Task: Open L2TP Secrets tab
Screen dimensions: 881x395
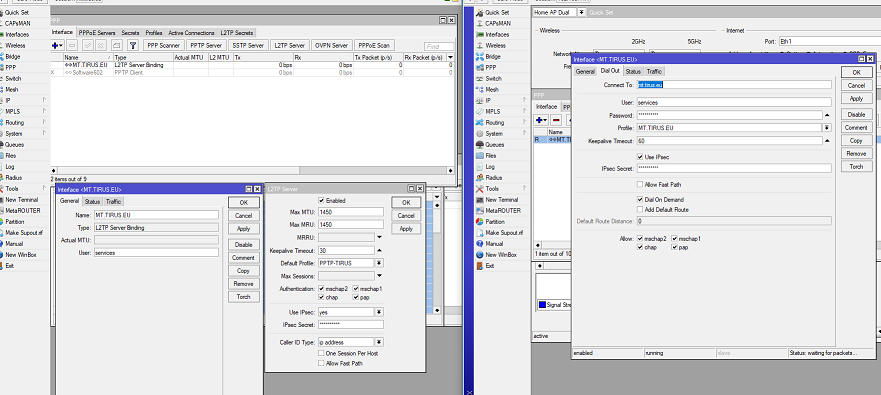Action: tap(237, 33)
